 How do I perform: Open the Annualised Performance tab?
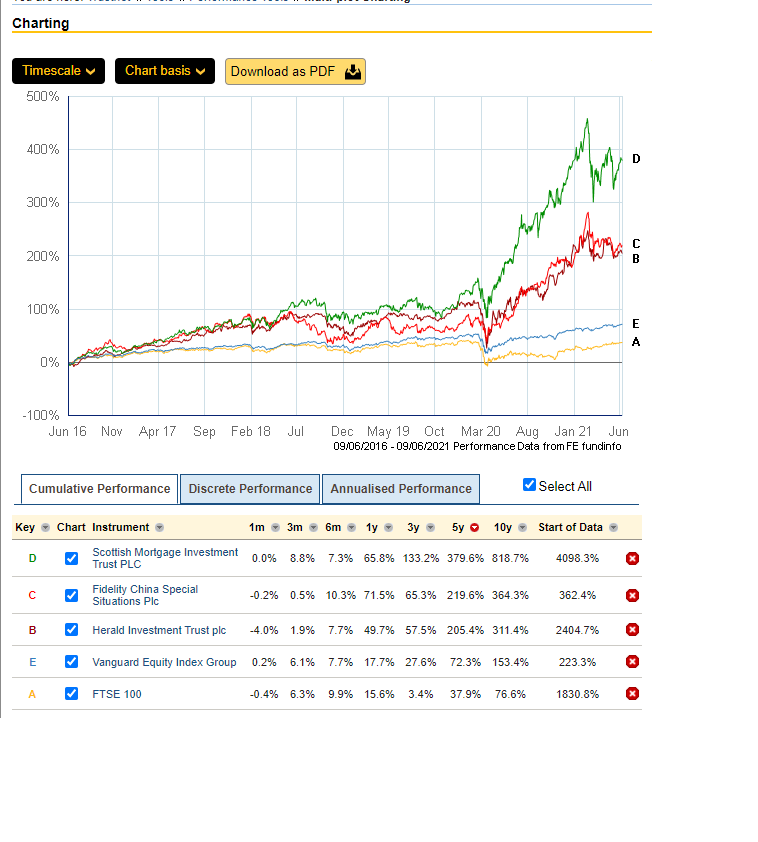(401, 489)
